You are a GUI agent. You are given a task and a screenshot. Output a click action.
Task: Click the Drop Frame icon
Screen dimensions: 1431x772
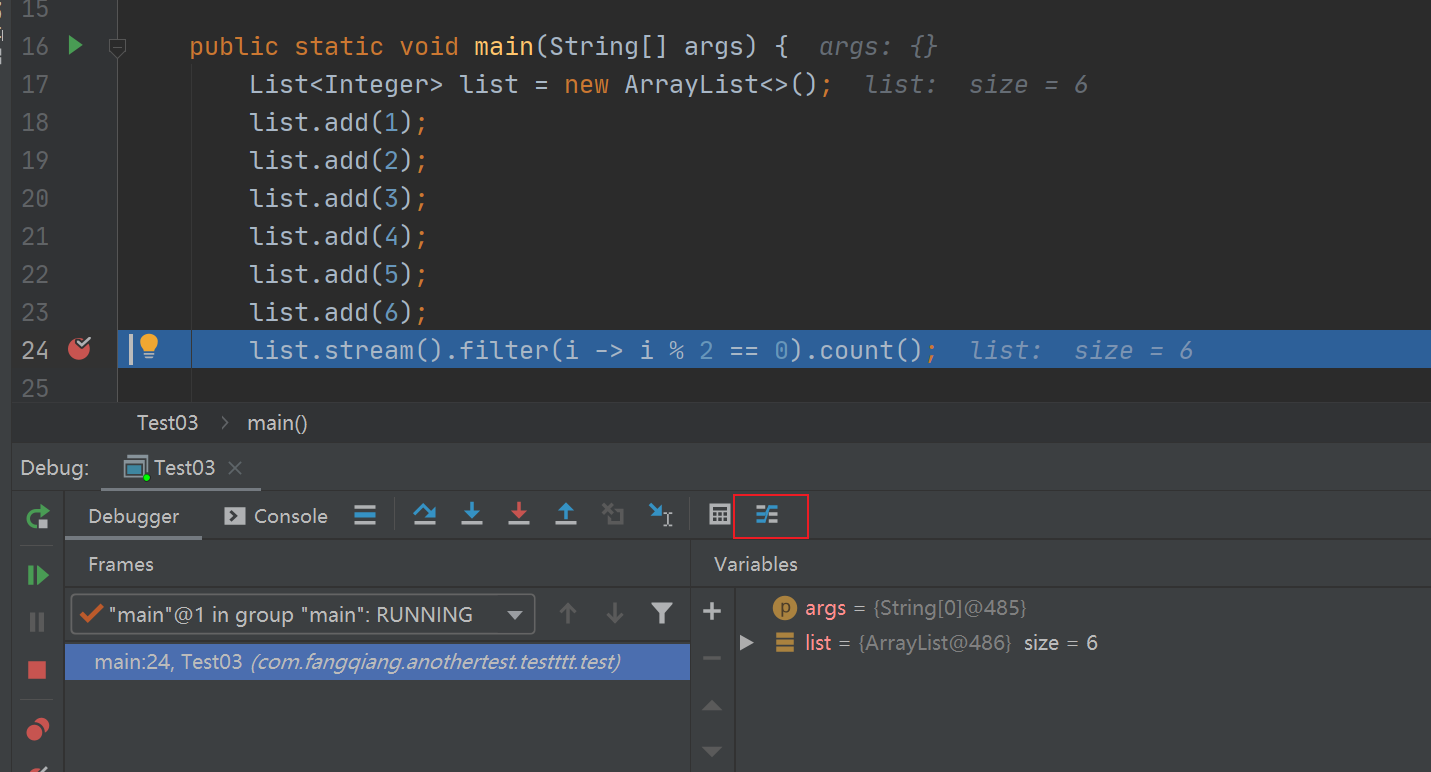click(613, 515)
